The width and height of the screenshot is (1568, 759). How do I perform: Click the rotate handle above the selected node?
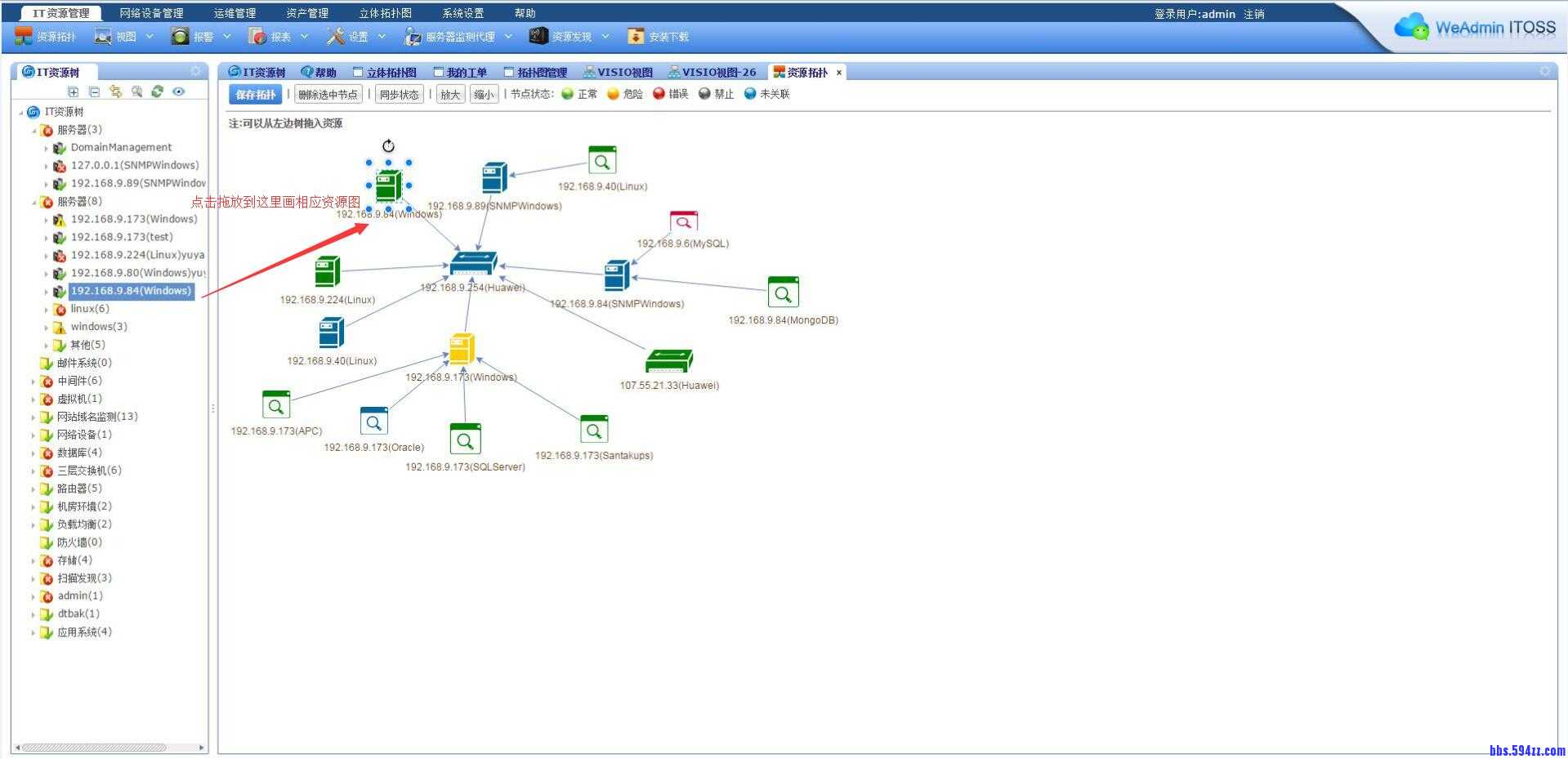tap(388, 146)
